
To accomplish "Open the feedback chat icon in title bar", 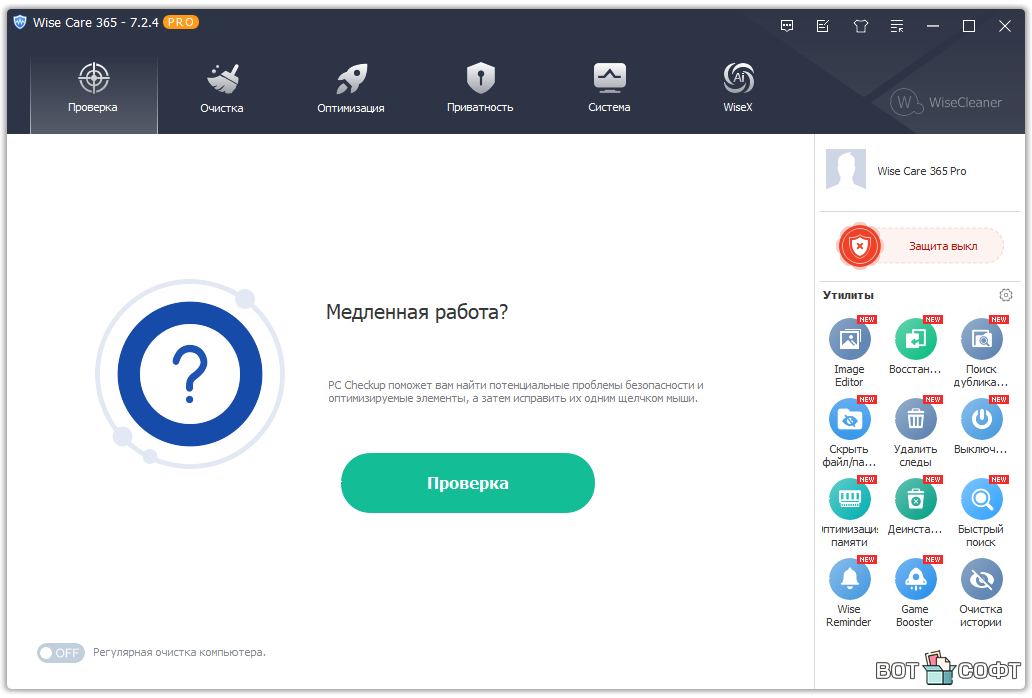I will 787,26.
